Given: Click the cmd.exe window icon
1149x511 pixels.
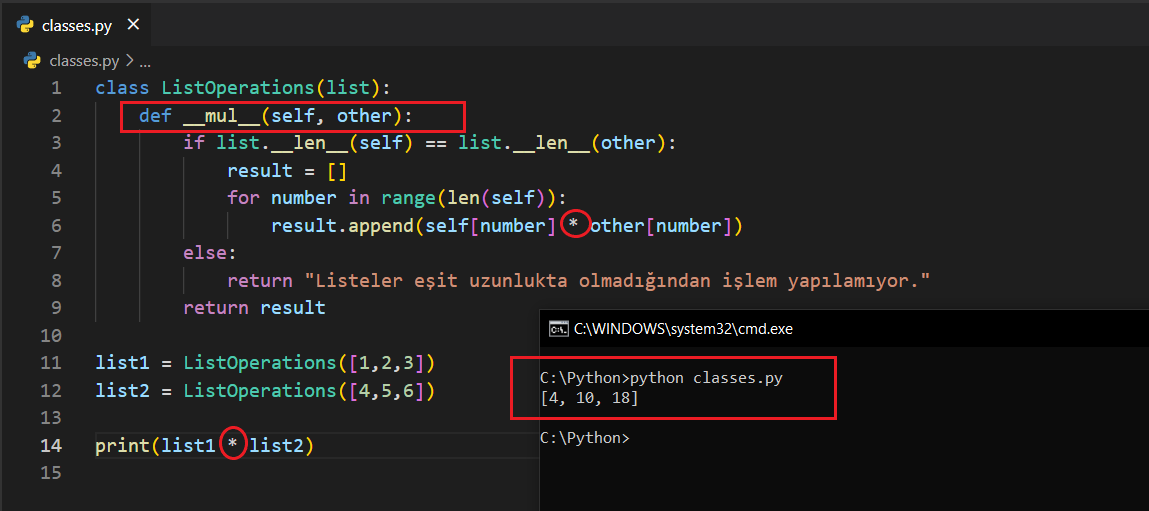Looking at the screenshot, I should coord(559,329).
